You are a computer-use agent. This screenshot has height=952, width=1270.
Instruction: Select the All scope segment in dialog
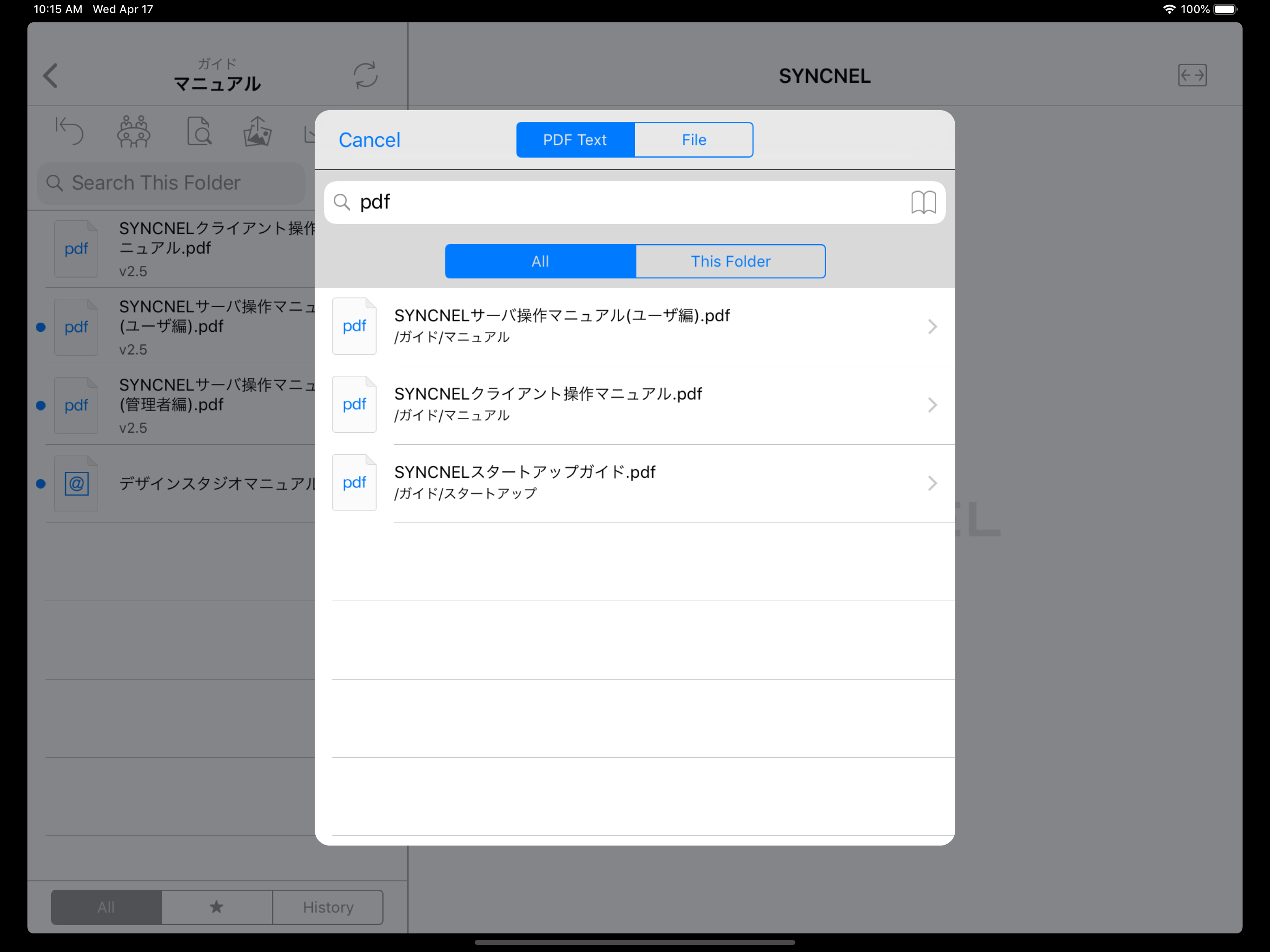[540, 261]
